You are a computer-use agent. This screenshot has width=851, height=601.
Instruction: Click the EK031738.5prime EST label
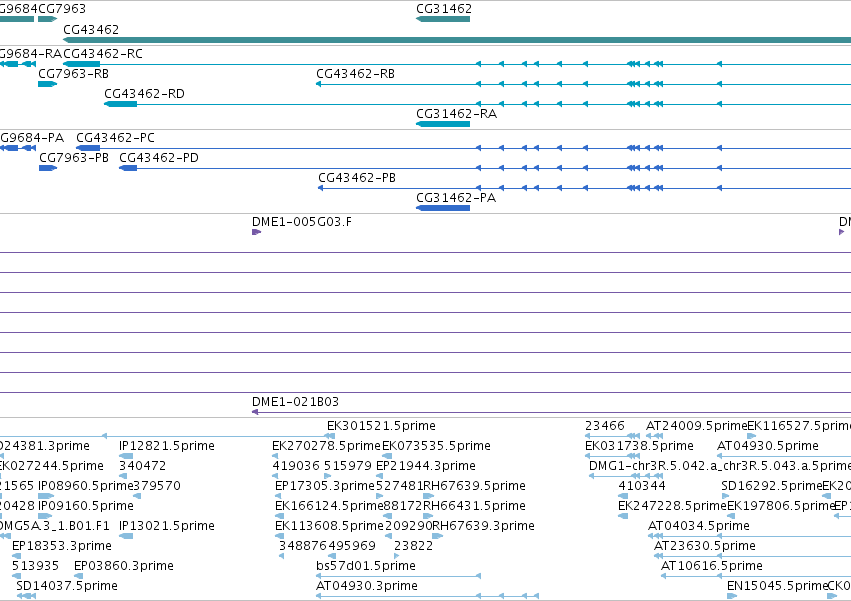(x=639, y=446)
